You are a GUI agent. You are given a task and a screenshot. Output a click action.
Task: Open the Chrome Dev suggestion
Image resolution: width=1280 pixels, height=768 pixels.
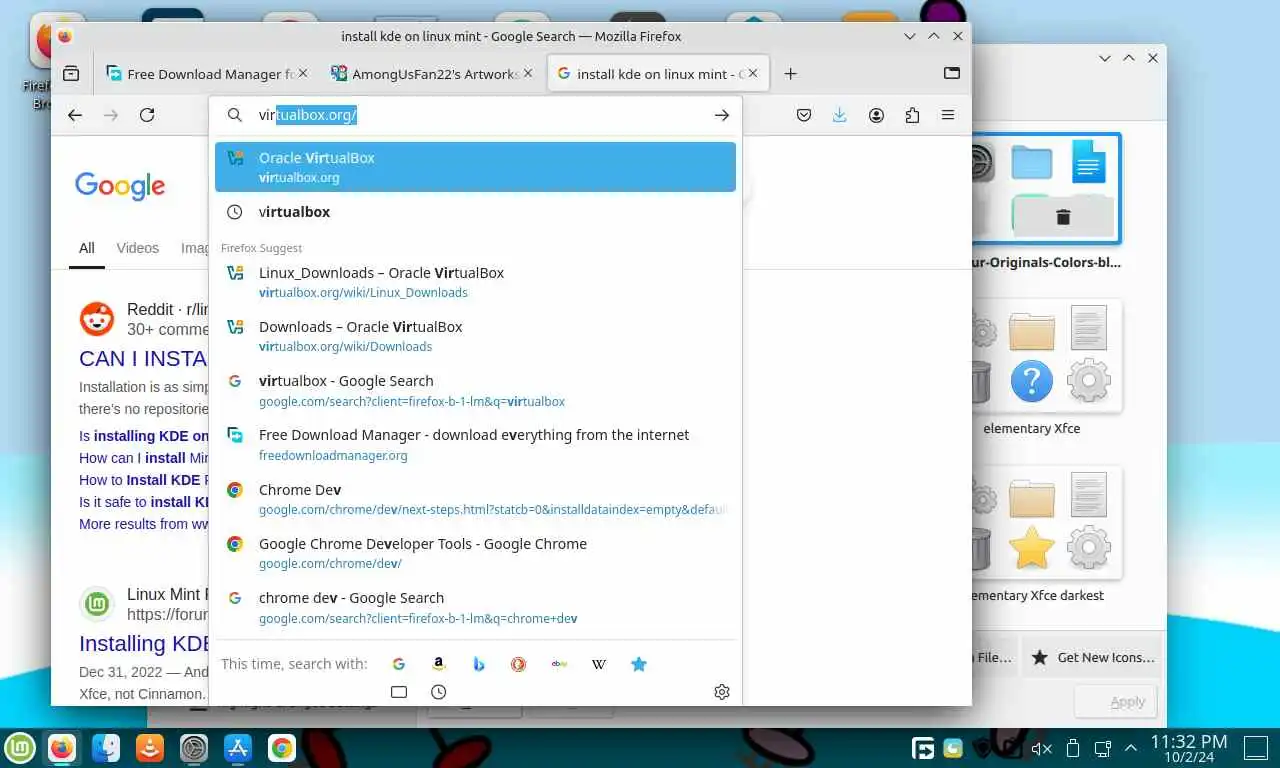coord(475,499)
